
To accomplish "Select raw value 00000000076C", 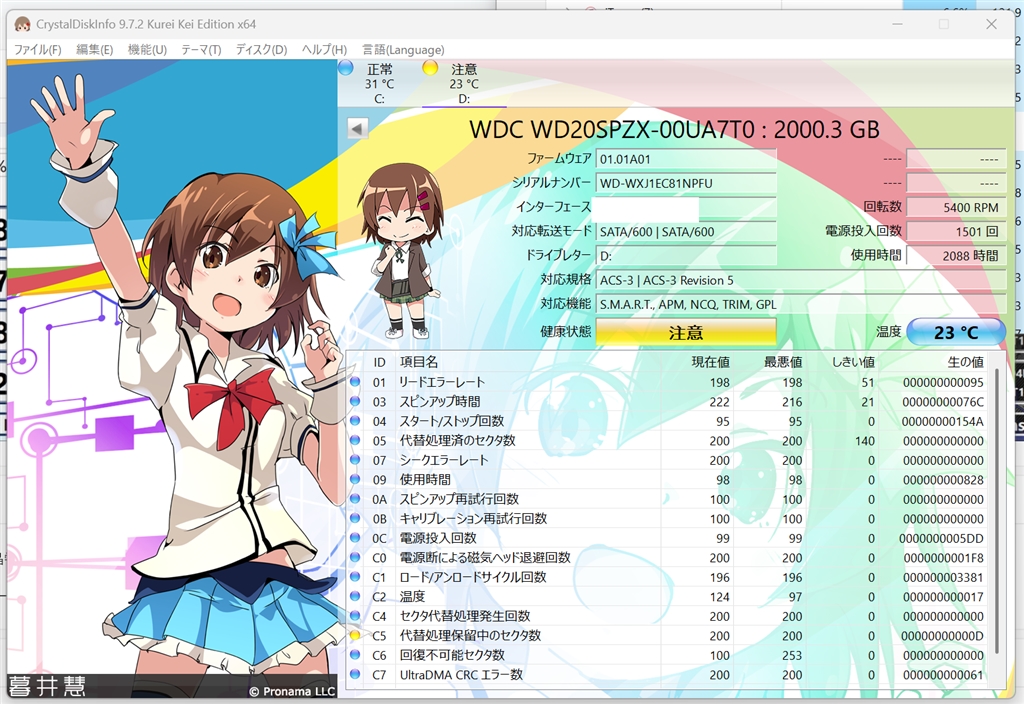I will pyautogui.click(x=943, y=402).
